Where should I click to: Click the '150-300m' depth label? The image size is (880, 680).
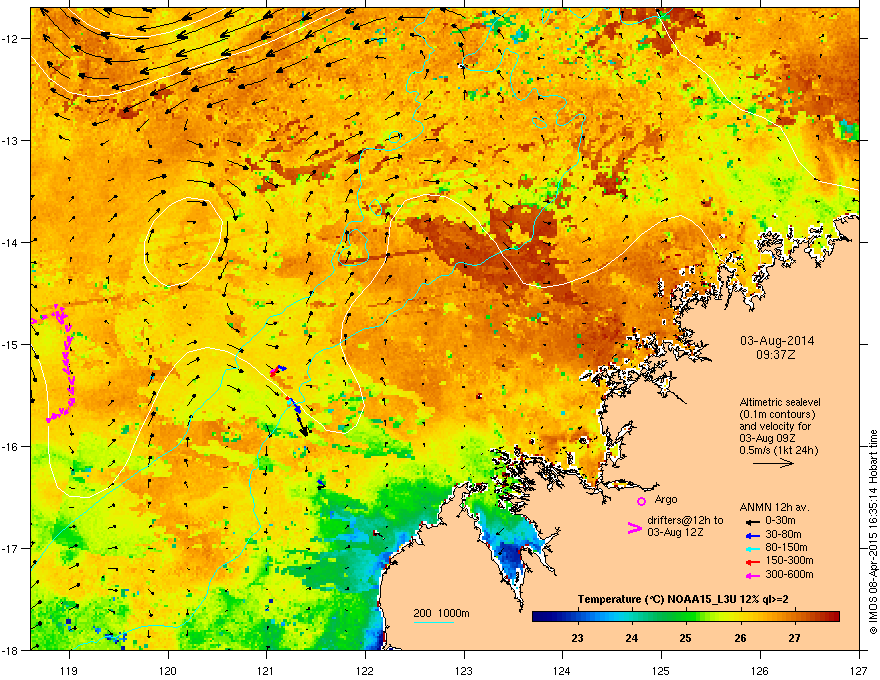click(789, 560)
